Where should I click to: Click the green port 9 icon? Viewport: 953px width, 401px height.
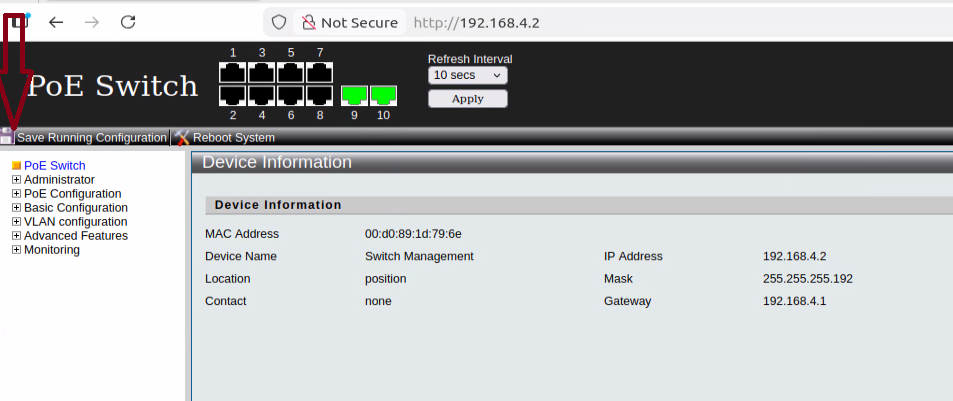pos(354,95)
